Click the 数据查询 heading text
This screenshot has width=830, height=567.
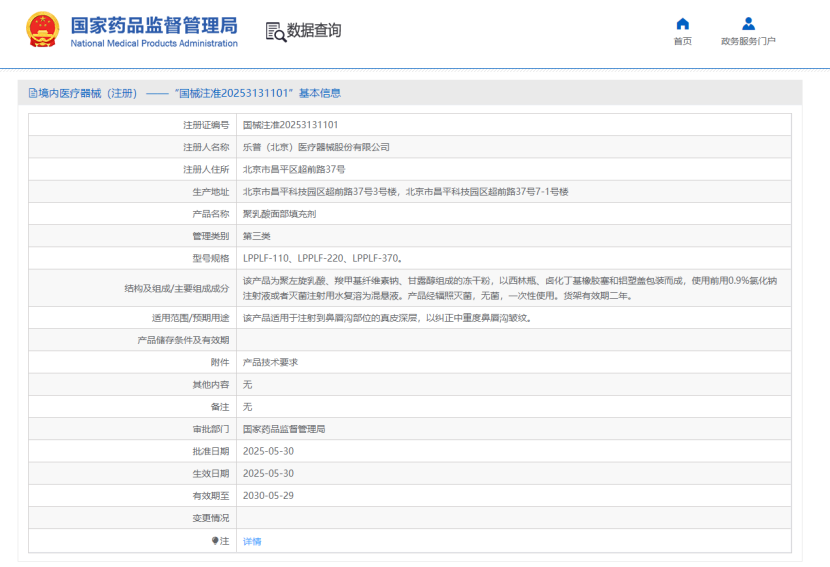(x=314, y=31)
